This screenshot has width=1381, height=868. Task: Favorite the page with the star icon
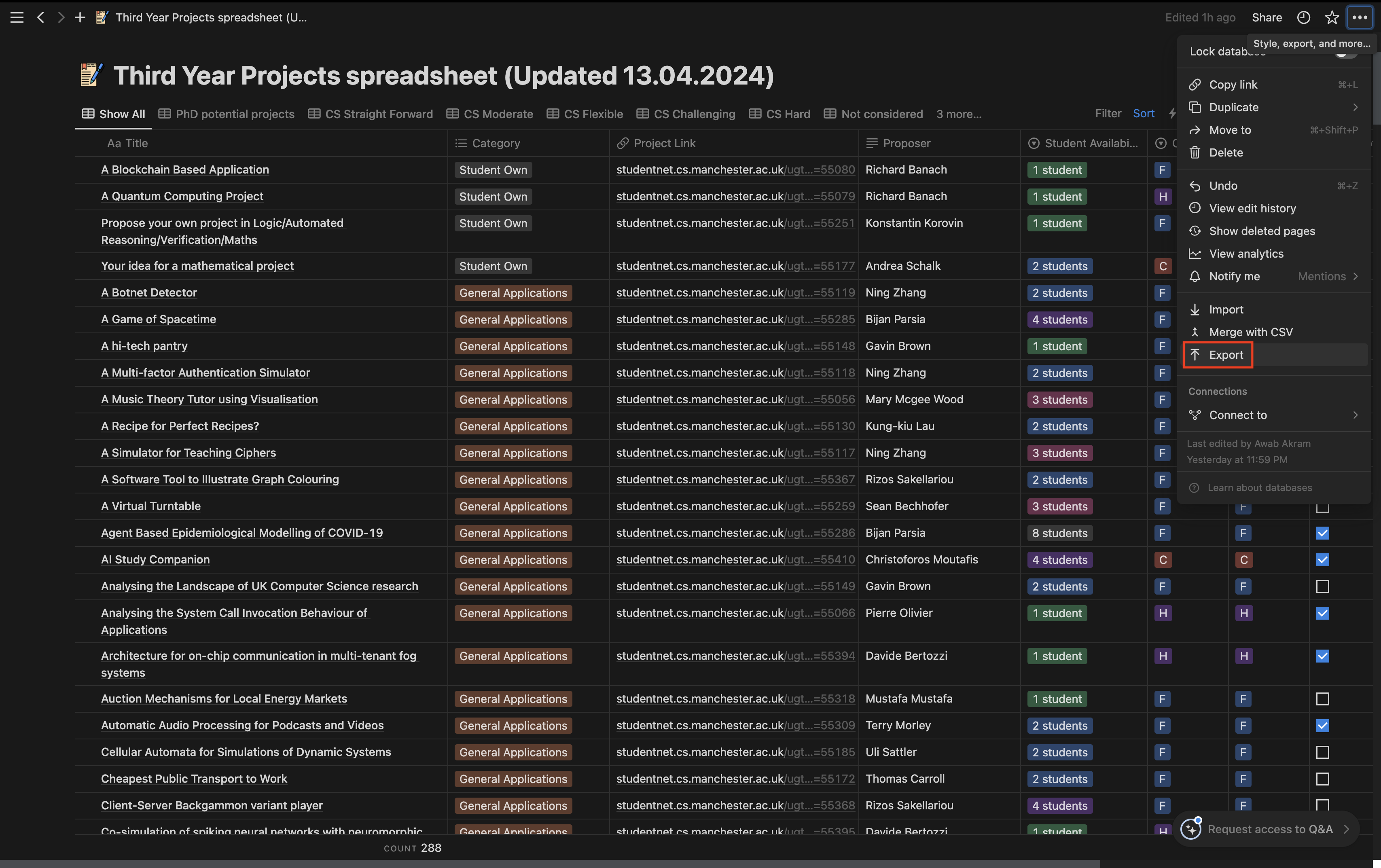(1332, 17)
